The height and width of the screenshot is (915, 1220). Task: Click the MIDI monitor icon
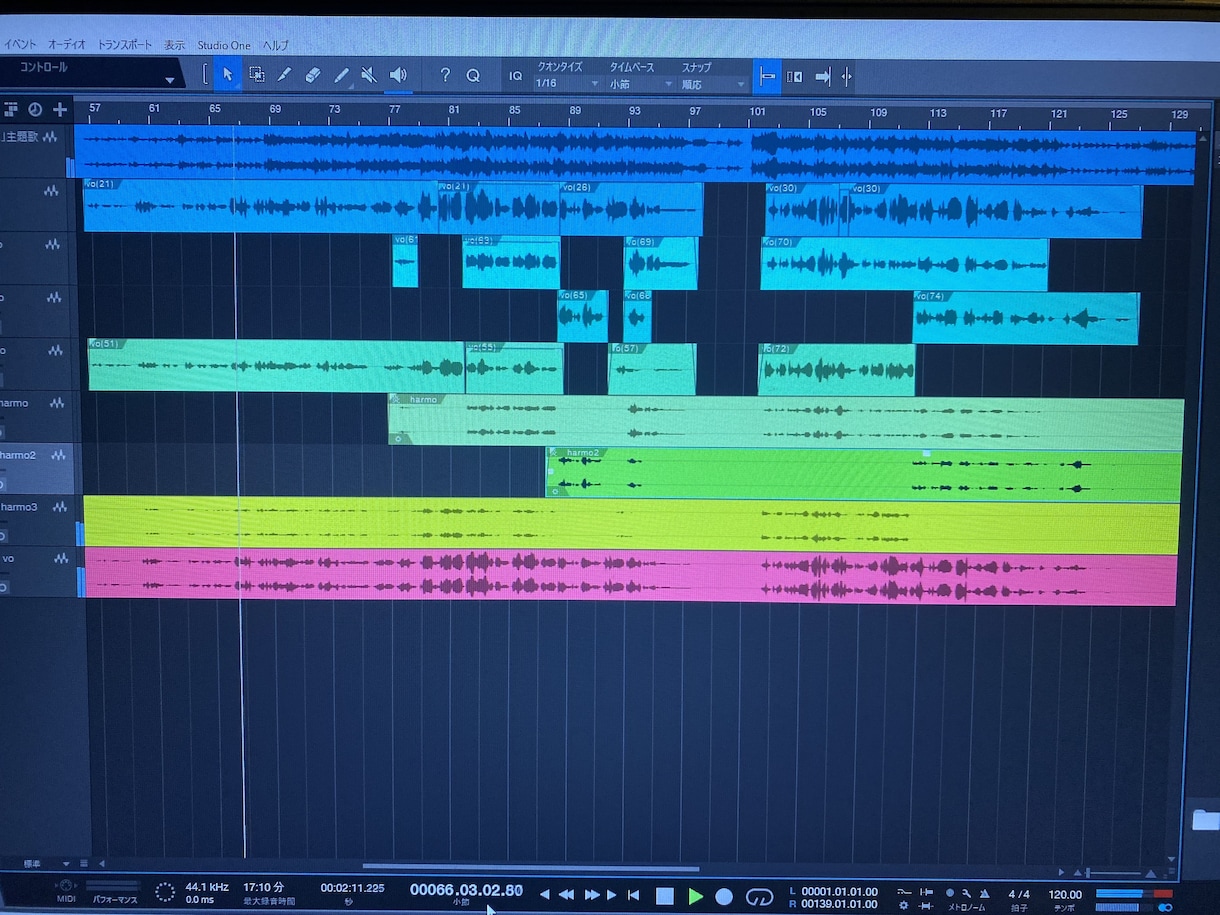[x=66, y=888]
